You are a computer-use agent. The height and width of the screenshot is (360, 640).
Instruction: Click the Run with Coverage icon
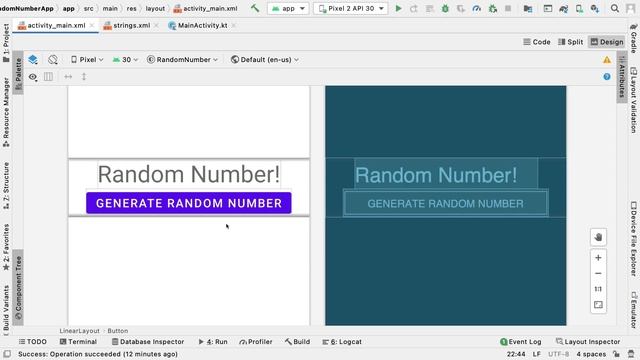(x=461, y=8)
